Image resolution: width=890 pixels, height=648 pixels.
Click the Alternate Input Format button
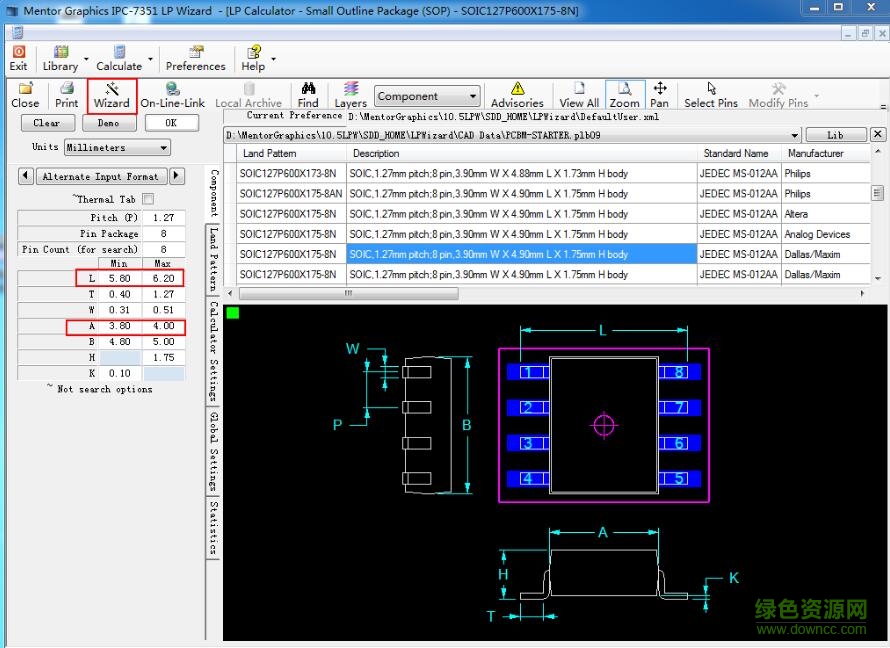(x=100, y=177)
